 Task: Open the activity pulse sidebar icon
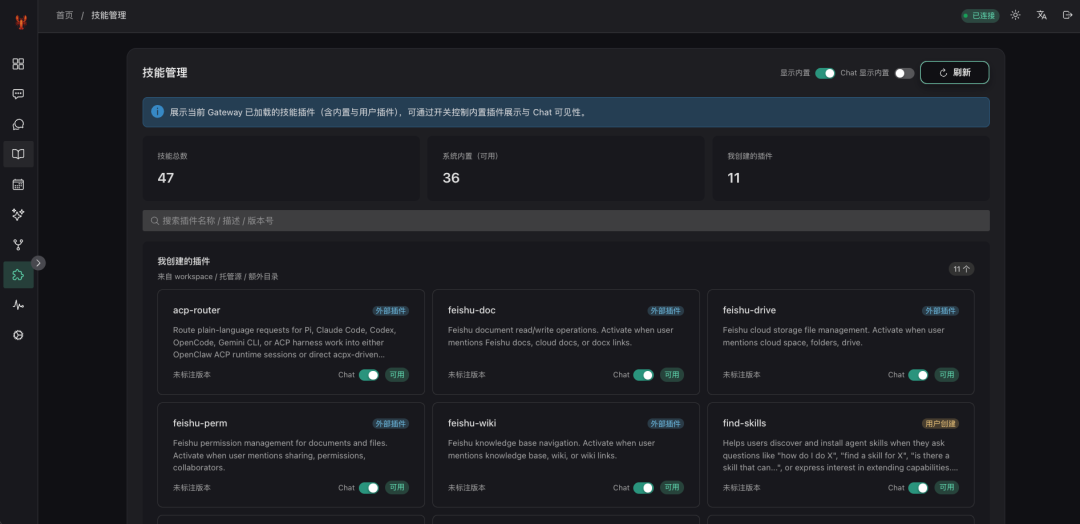coord(19,305)
